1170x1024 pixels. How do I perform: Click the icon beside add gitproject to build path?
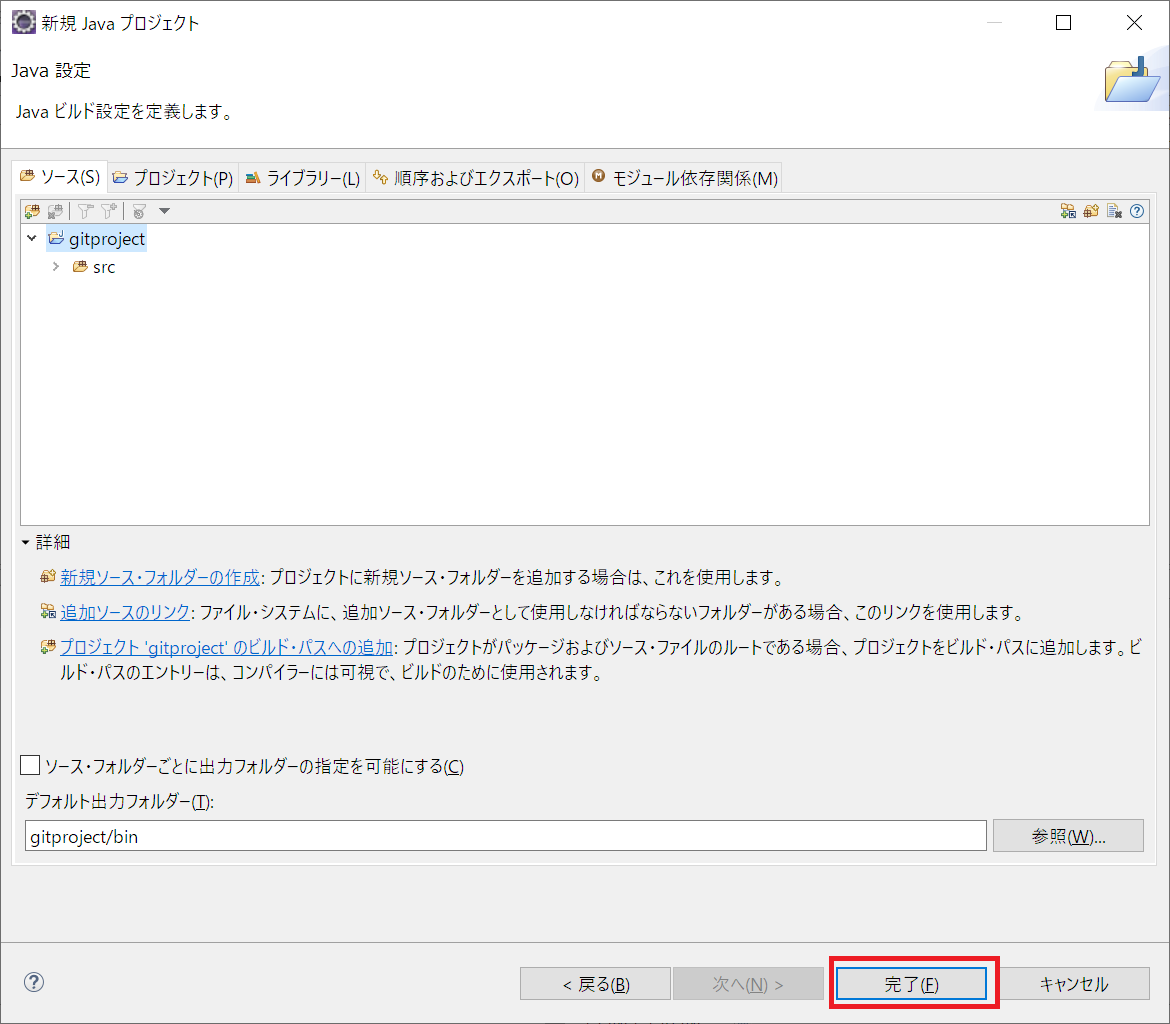[49, 646]
